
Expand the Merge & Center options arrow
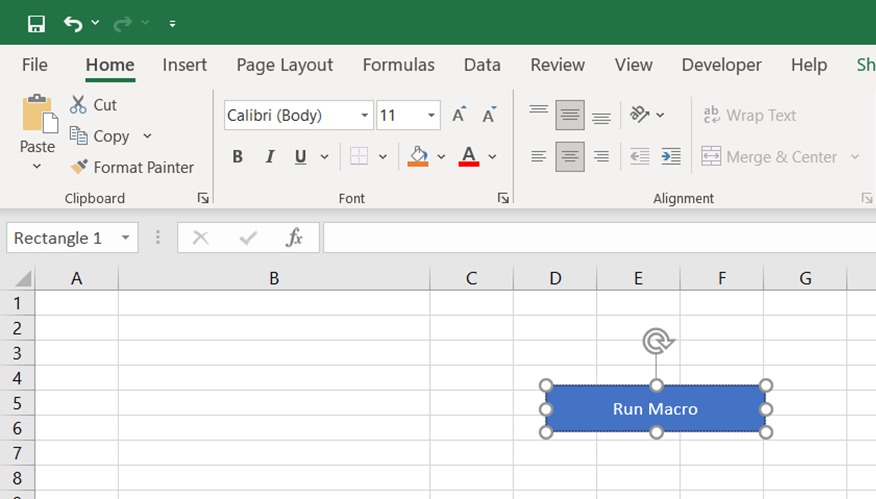[855, 157]
